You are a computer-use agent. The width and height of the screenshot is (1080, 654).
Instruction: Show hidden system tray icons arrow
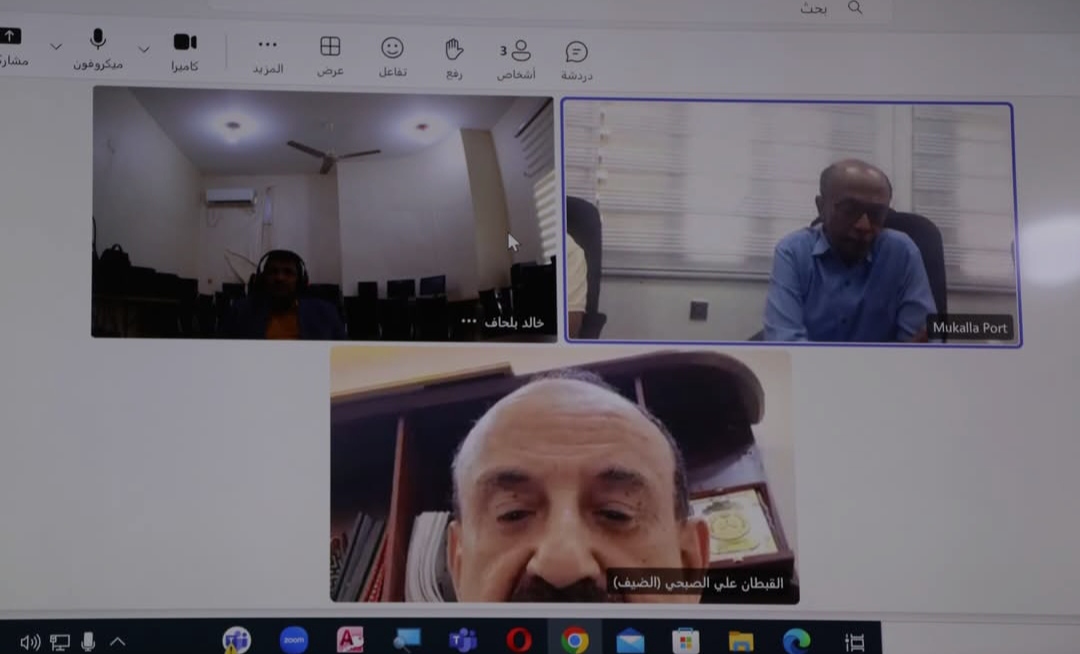117,641
